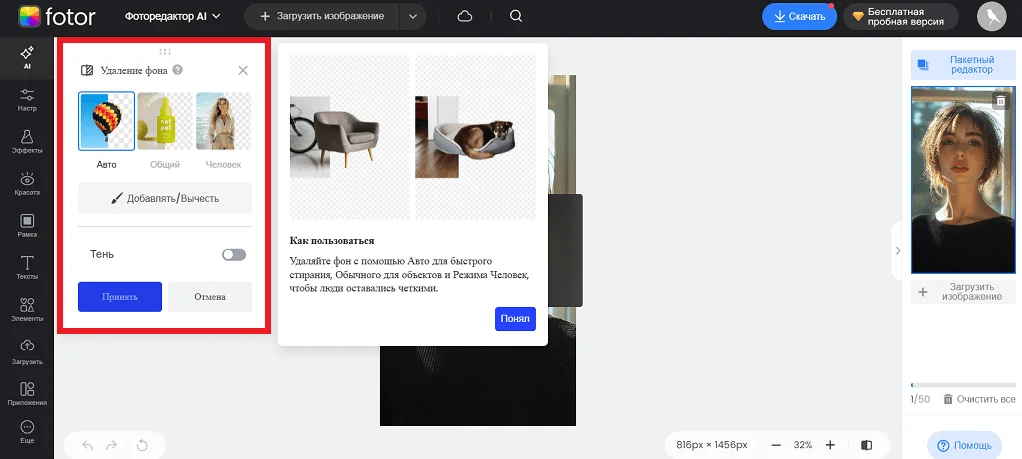
Task: Click Загрузить изображение in the top bar
Action: tap(322, 17)
